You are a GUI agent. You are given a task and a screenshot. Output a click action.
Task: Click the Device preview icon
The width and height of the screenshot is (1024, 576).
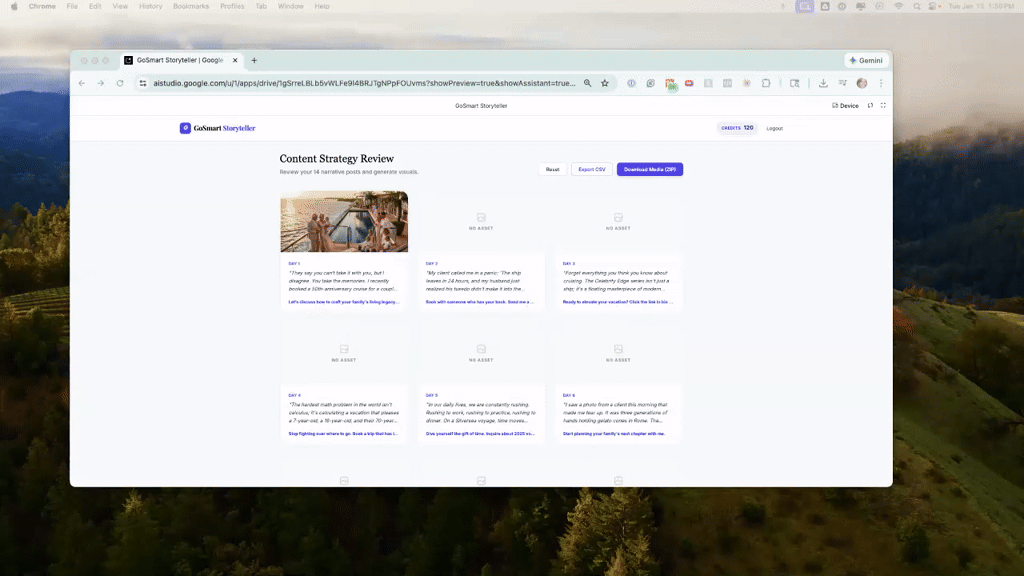843,105
